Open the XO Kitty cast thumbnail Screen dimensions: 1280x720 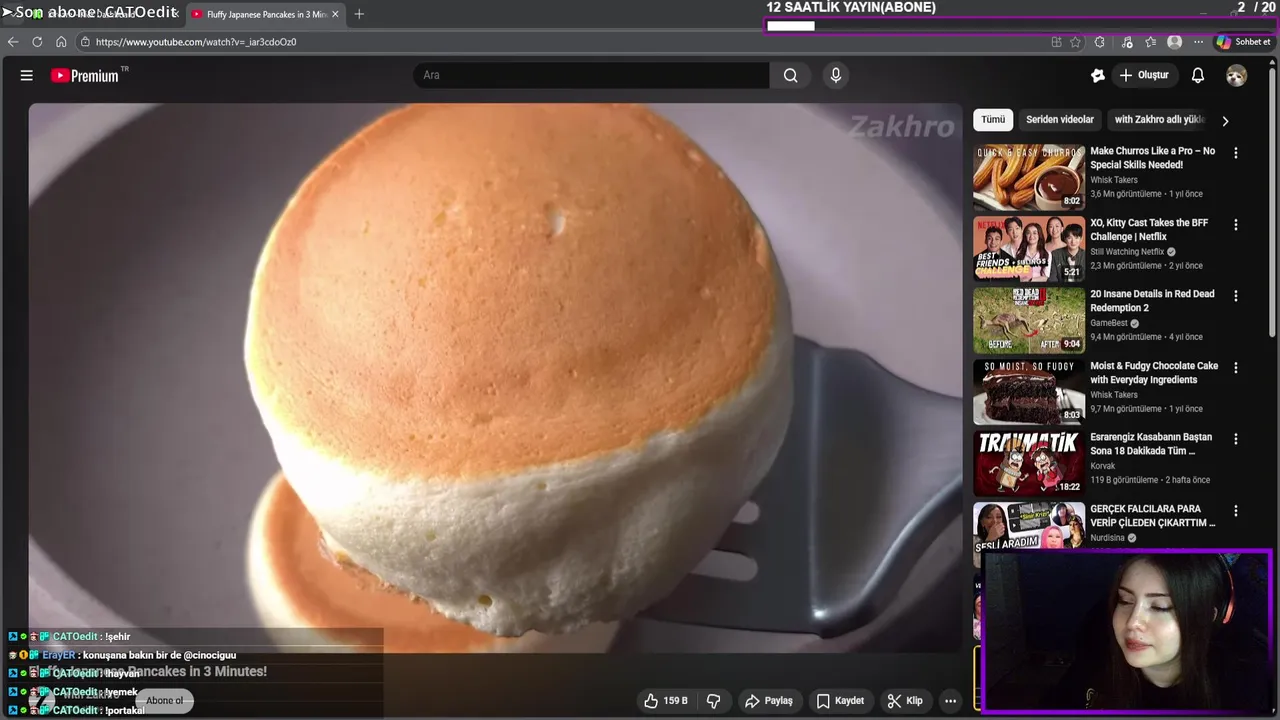point(1029,249)
